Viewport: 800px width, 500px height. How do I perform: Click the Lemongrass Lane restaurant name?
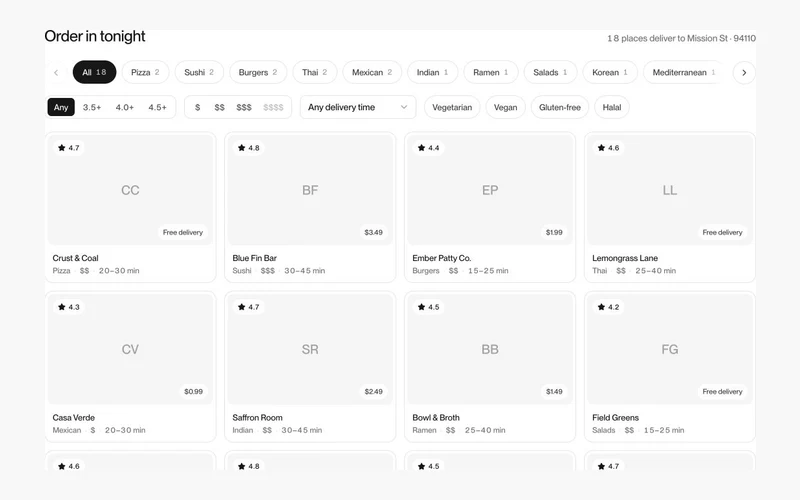point(625,258)
